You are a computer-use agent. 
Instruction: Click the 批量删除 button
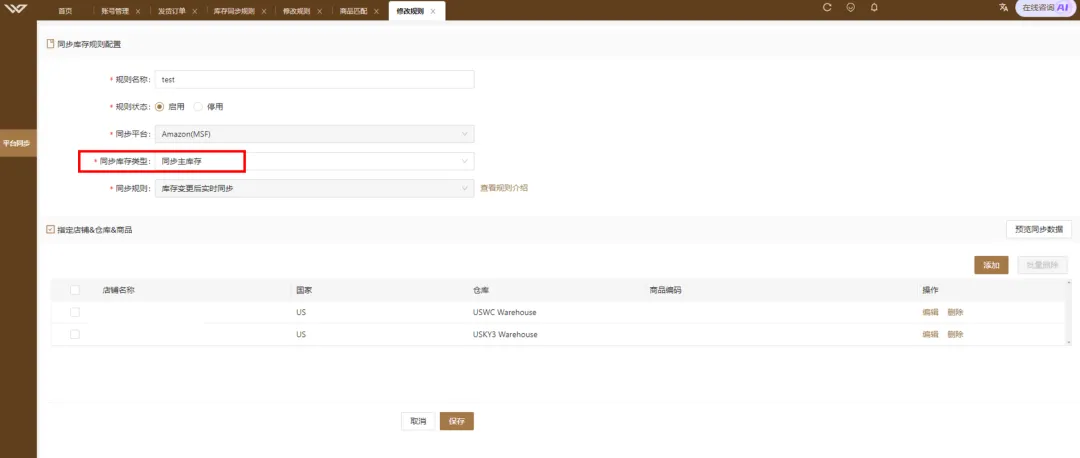pyautogui.click(x=1043, y=265)
